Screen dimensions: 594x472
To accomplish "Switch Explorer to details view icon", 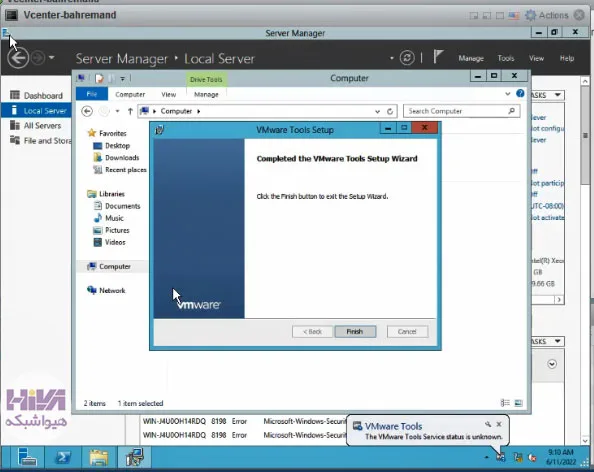I will coord(505,403).
